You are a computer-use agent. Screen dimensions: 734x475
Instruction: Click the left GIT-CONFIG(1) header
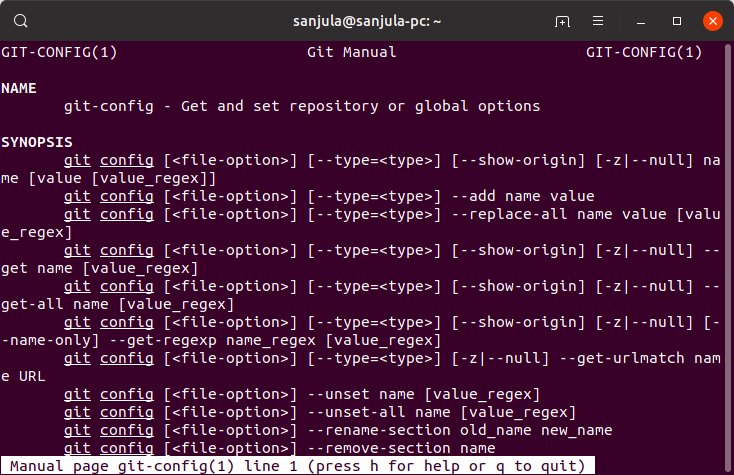coord(59,52)
